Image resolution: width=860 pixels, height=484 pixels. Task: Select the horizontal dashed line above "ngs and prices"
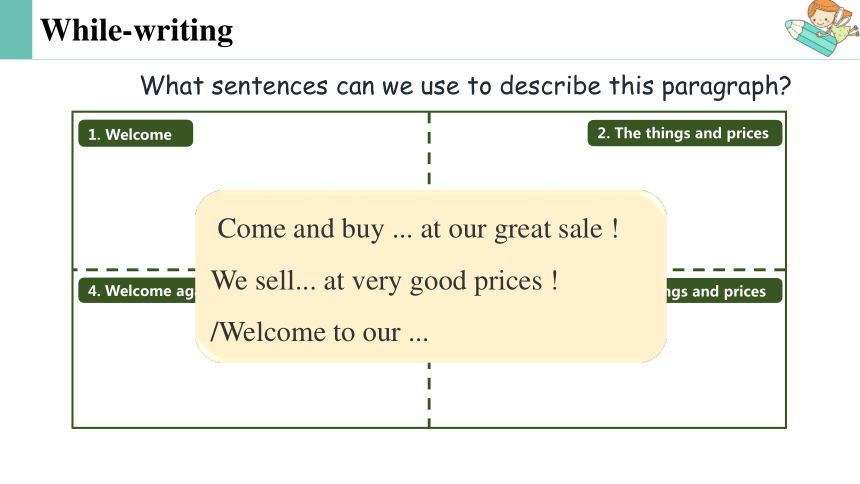pyautogui.click(x=726, y=269)
